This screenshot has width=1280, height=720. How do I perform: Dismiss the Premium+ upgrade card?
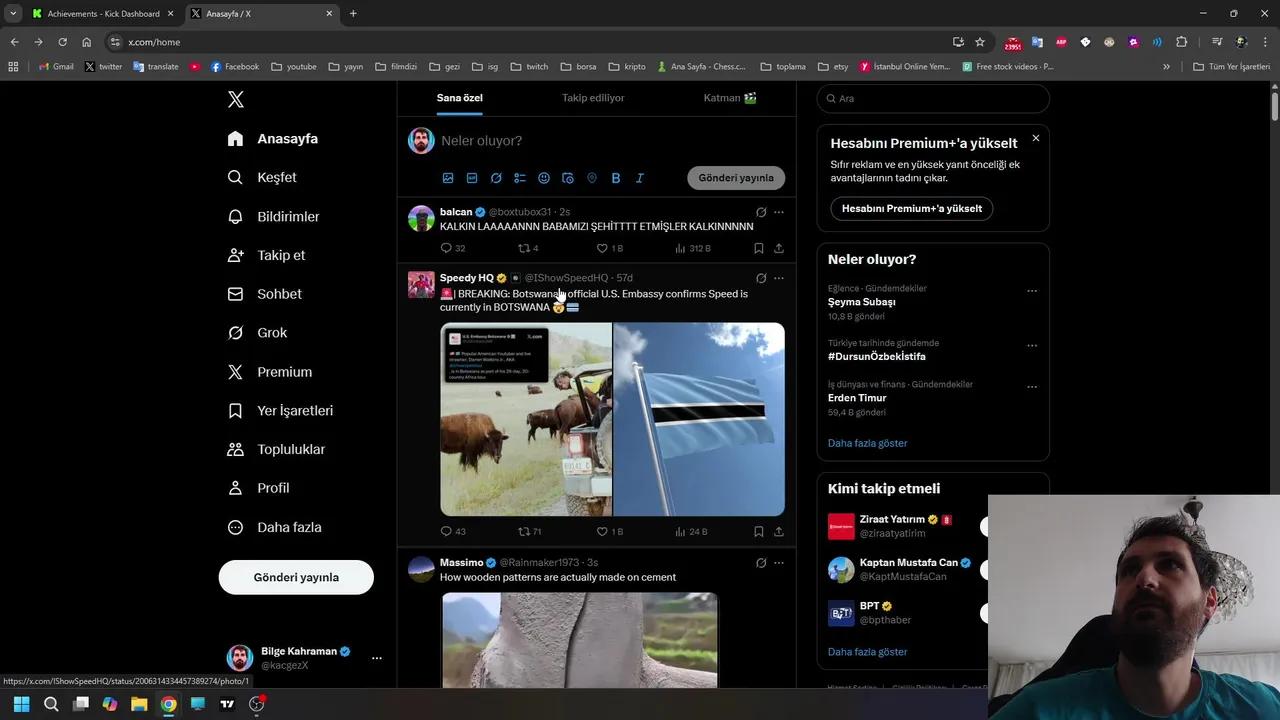(1036, 138)
